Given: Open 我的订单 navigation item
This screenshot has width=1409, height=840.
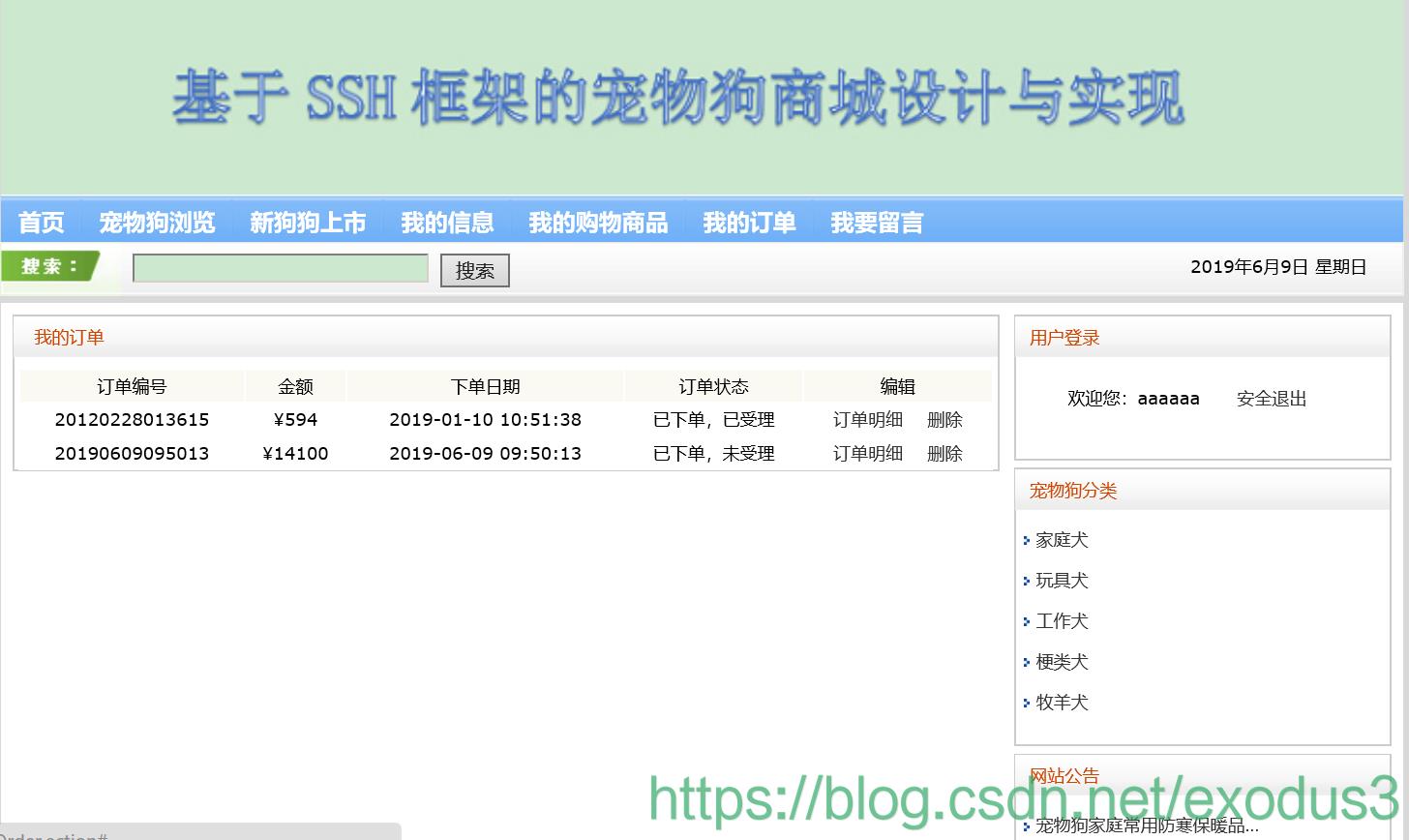Looking at the screenshot, I should (749, 223).
